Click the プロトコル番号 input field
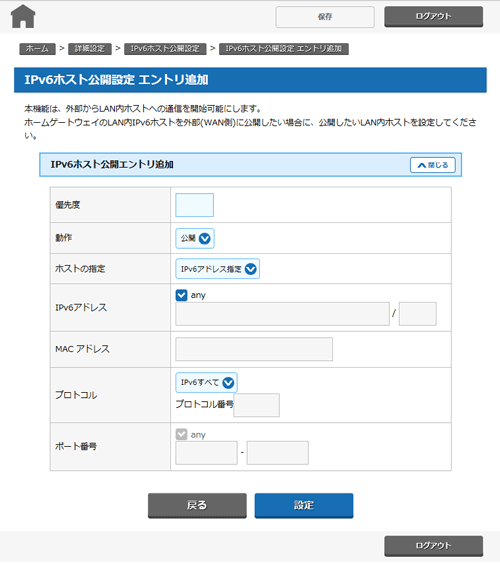This screenshot has width=500, height=565. tap(256, 405)
